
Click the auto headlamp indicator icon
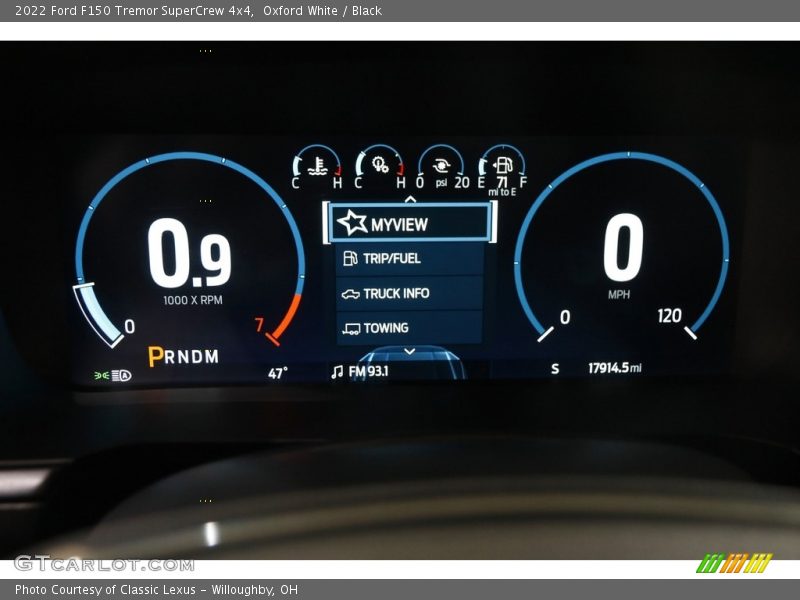click(121, 376)
